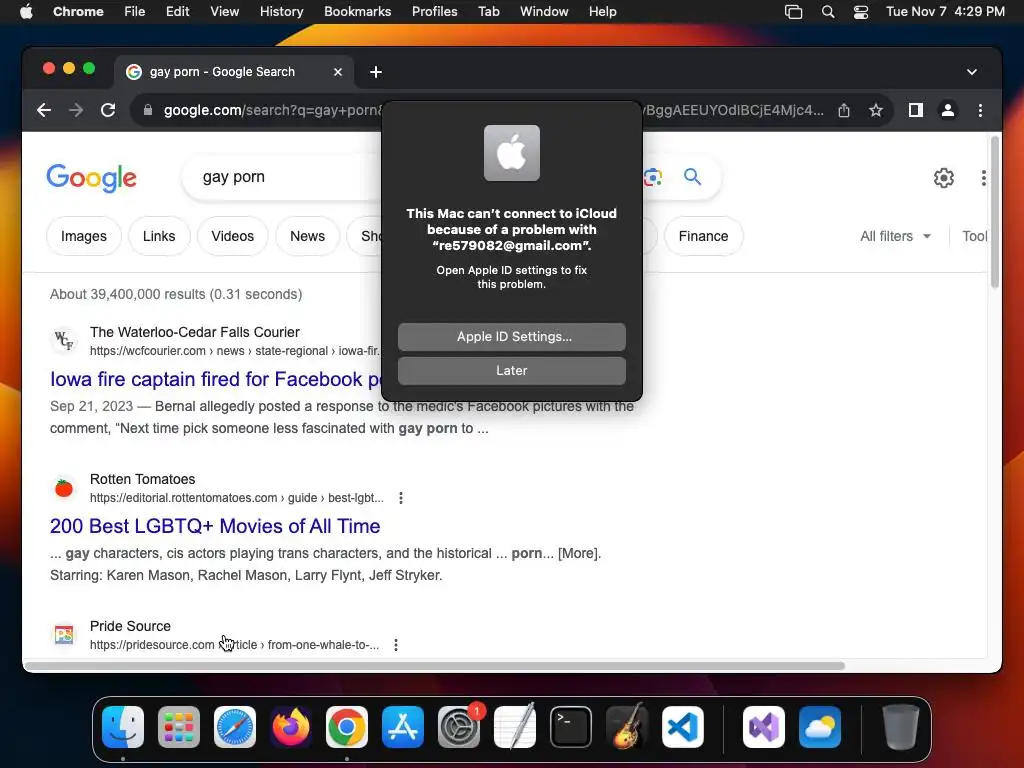The height and width of the screenshot is (768, 1024).
Task: Launch GarageBand from the Dock
Action: [627, 726]
